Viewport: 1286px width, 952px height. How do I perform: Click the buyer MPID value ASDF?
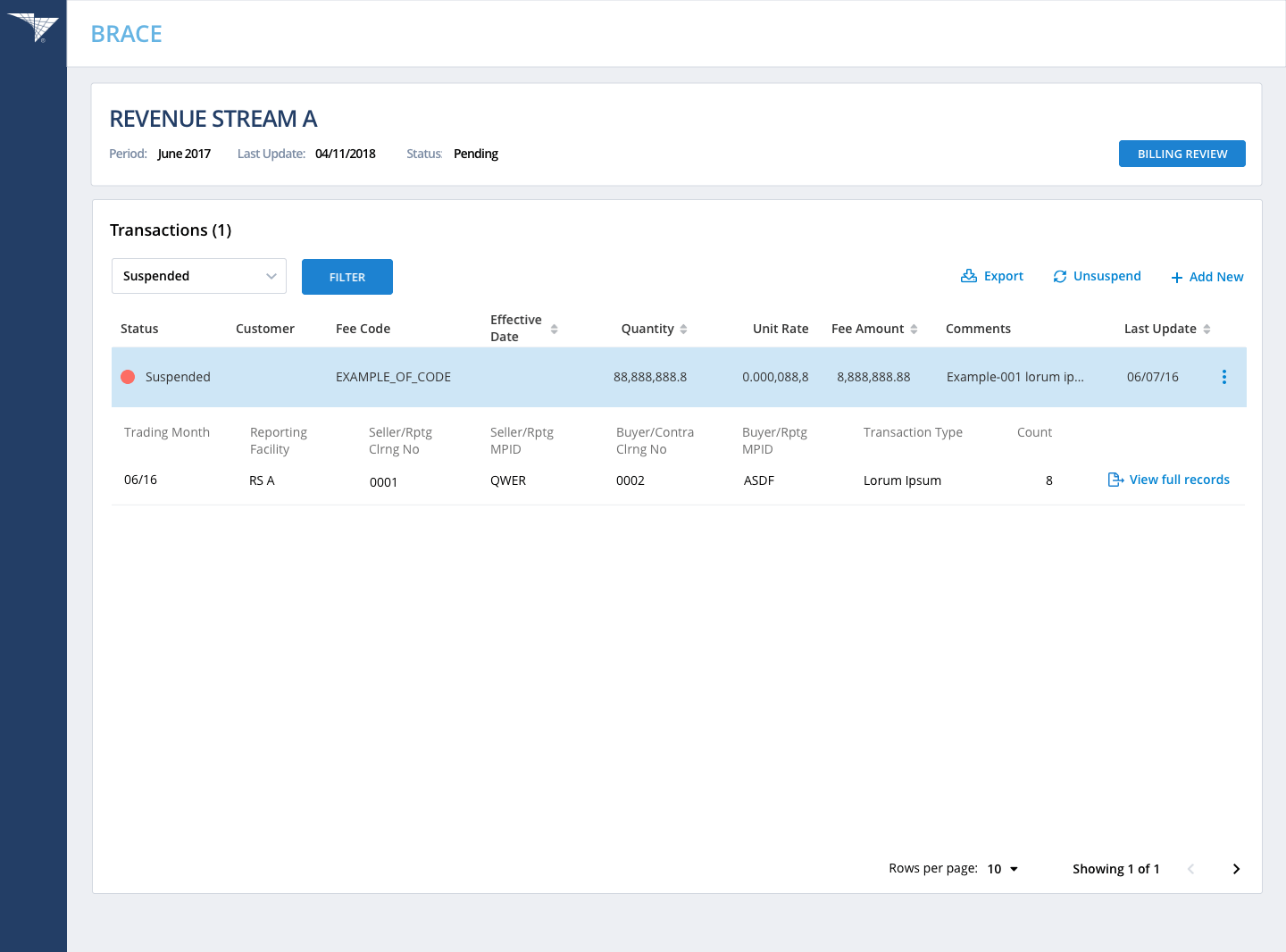759,480
